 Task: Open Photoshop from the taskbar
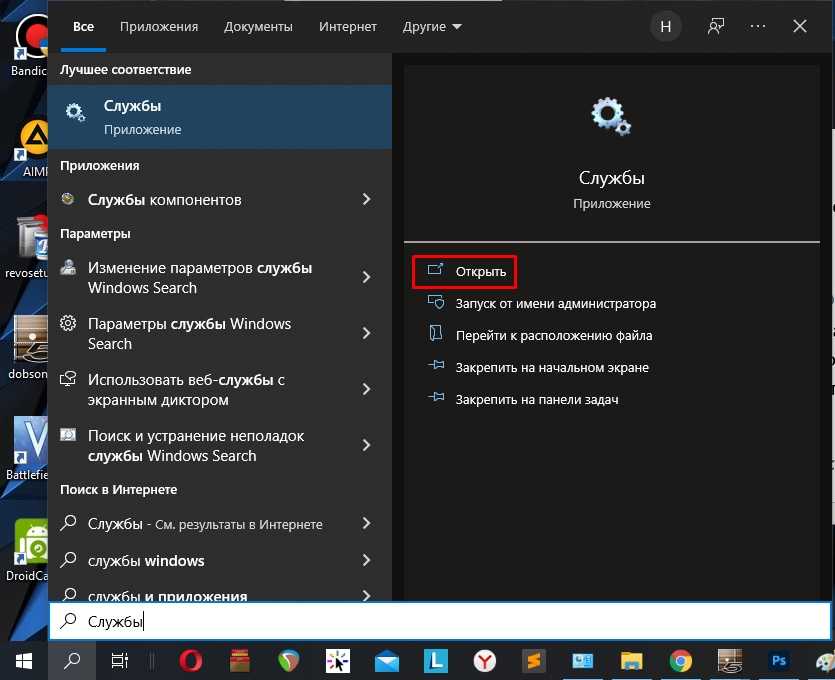tap(779, 660)
